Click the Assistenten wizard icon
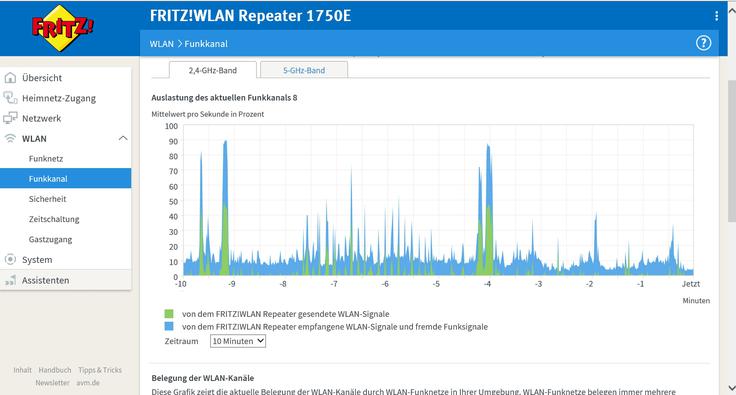Viewport: 736px width, 395px height. pyautogui.click(x=10, y=281)
